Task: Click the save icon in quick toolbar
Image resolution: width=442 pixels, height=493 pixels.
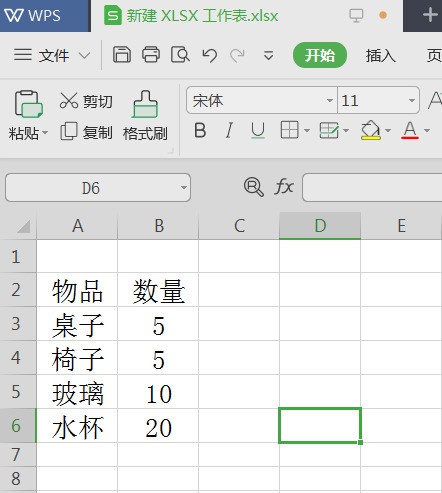Action: (x=122, y=55)
